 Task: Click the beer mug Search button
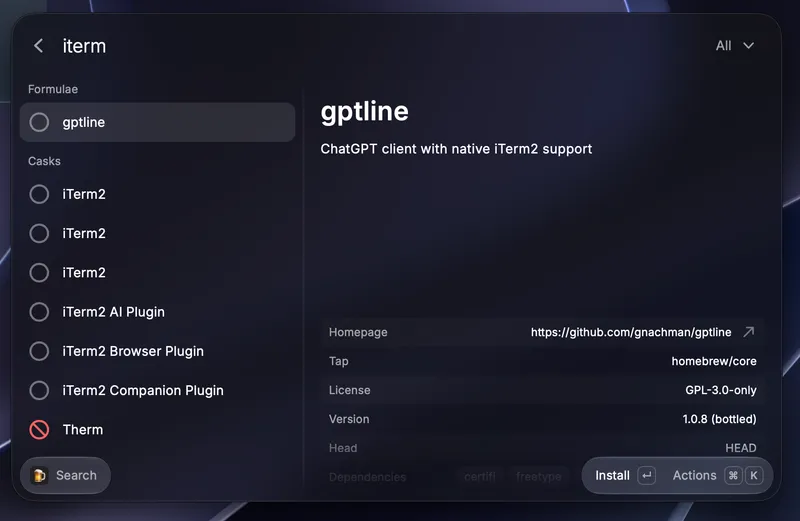(x=65, y=476)
